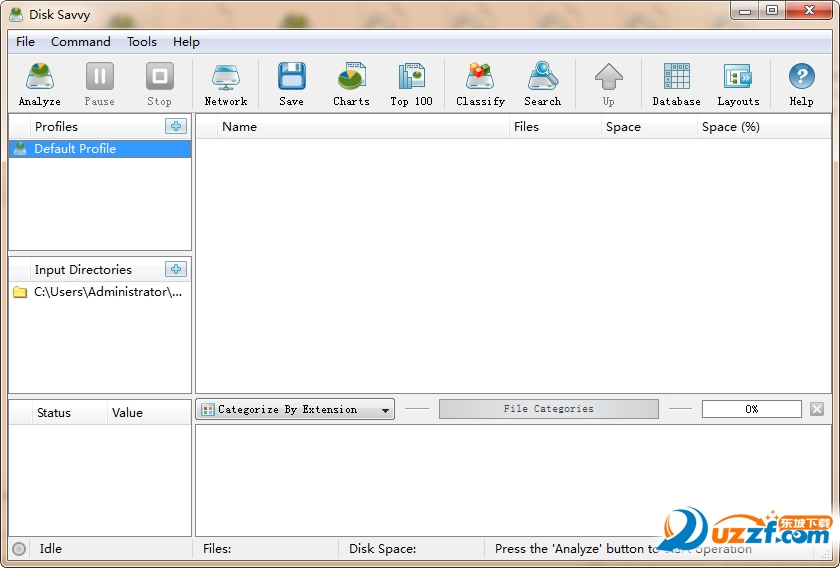The width and height of the screenshot is (840, 568).
Task: Open the Tools menu
Action: [142, 41]
